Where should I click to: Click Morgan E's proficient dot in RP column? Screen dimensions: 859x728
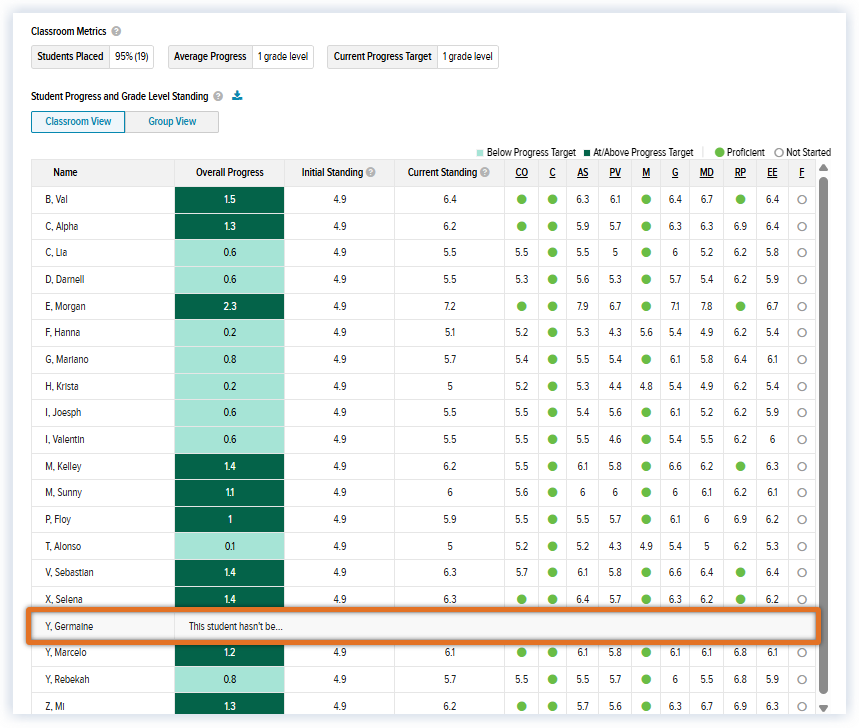740,306
